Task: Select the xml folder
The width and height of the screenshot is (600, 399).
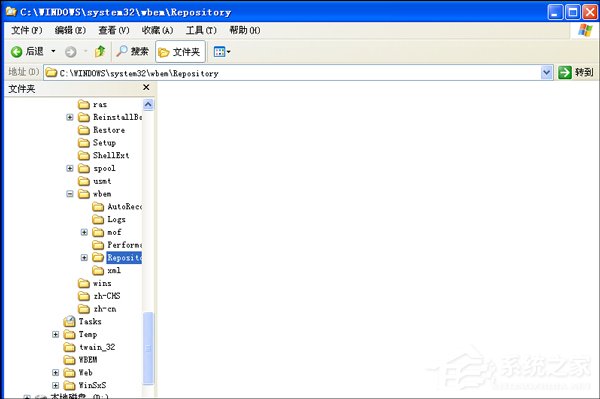Action: [107, 270]
